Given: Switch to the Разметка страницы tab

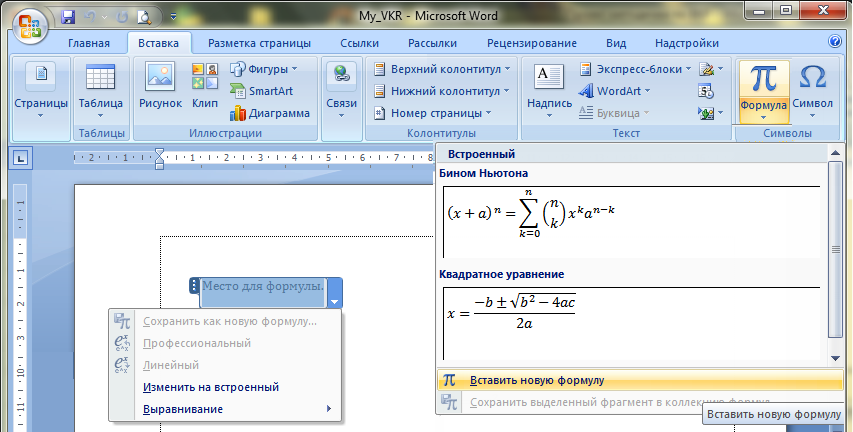Looking at the screenshot, I should coord(259,43).
